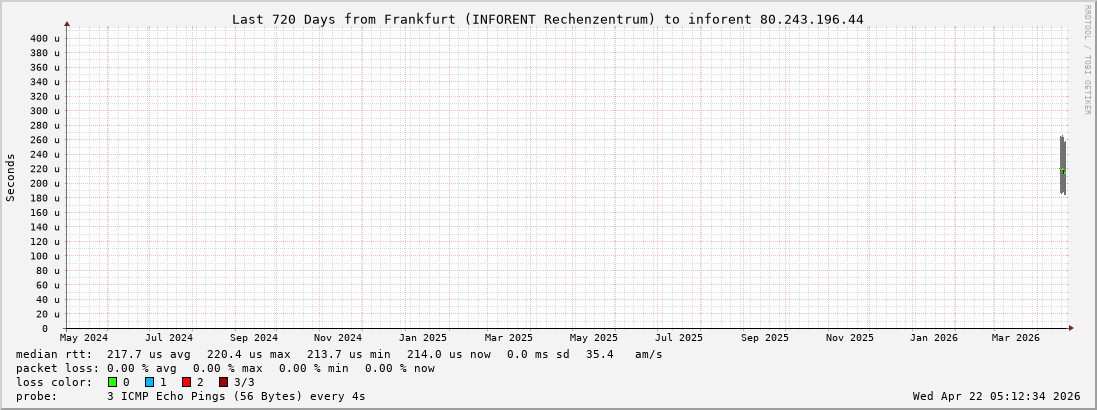The height and width of the screenshot is (410, 1097).
Task: Click the '400 u' y-axis tick label
Action: coord(44,38)
